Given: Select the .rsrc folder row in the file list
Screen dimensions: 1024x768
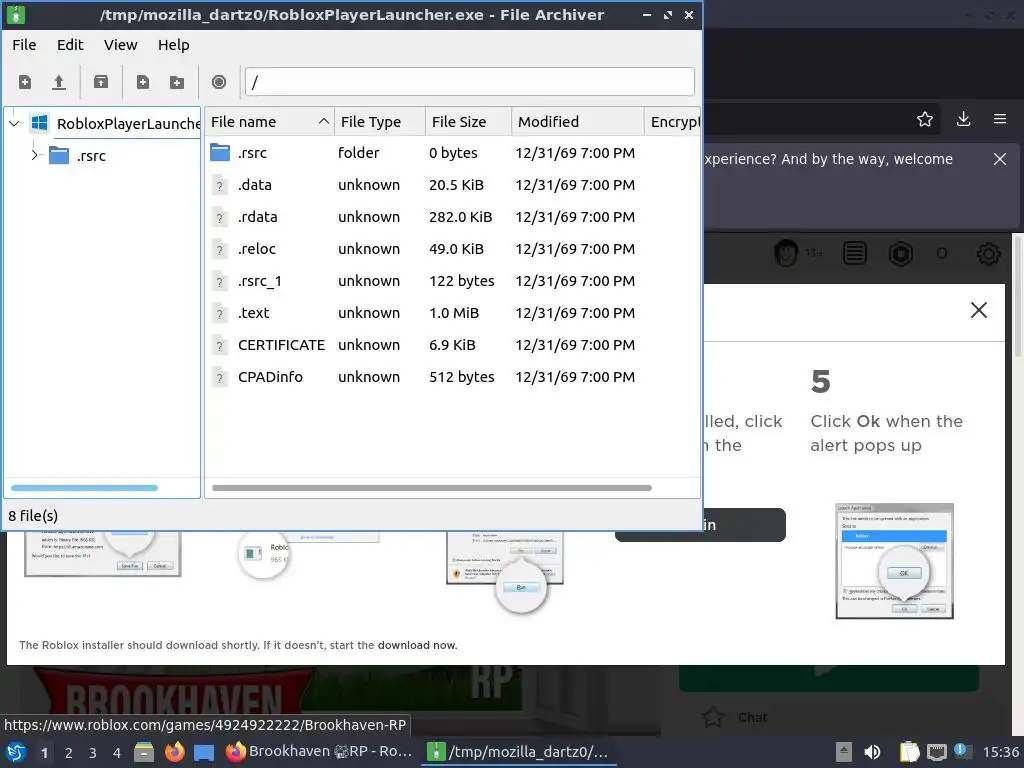Looking at the screenshot, I should pyautogui.click(x=453, y=153).
